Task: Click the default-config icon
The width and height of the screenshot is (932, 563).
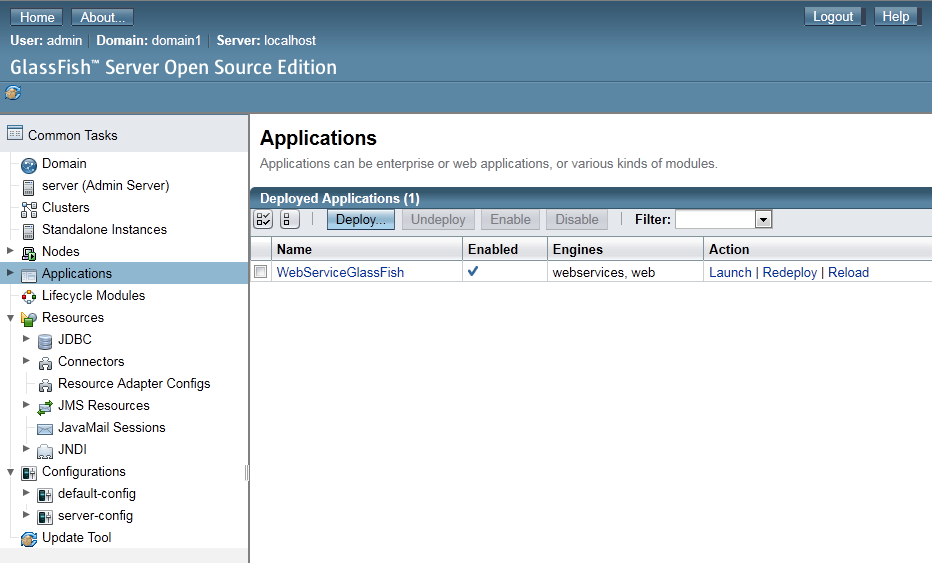Action: (45, 495)
